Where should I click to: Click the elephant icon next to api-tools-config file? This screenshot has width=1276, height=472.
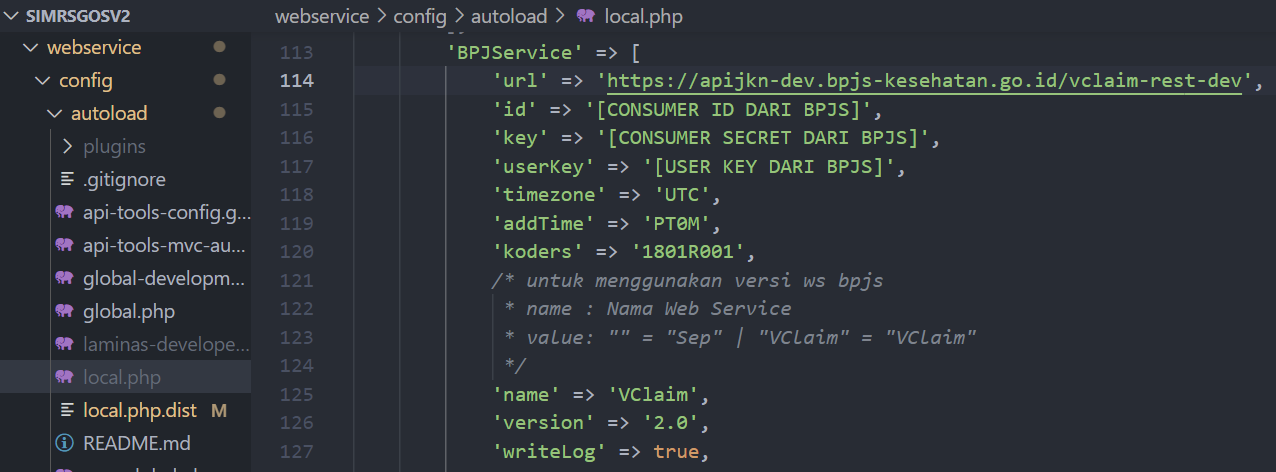click(65, 213)
